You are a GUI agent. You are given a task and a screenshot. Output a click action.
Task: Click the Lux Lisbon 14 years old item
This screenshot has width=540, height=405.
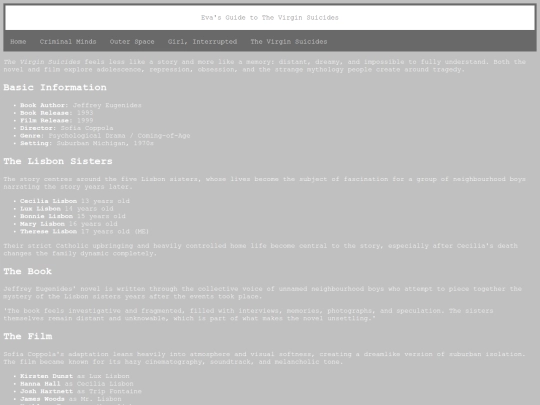tap(66, 209)
